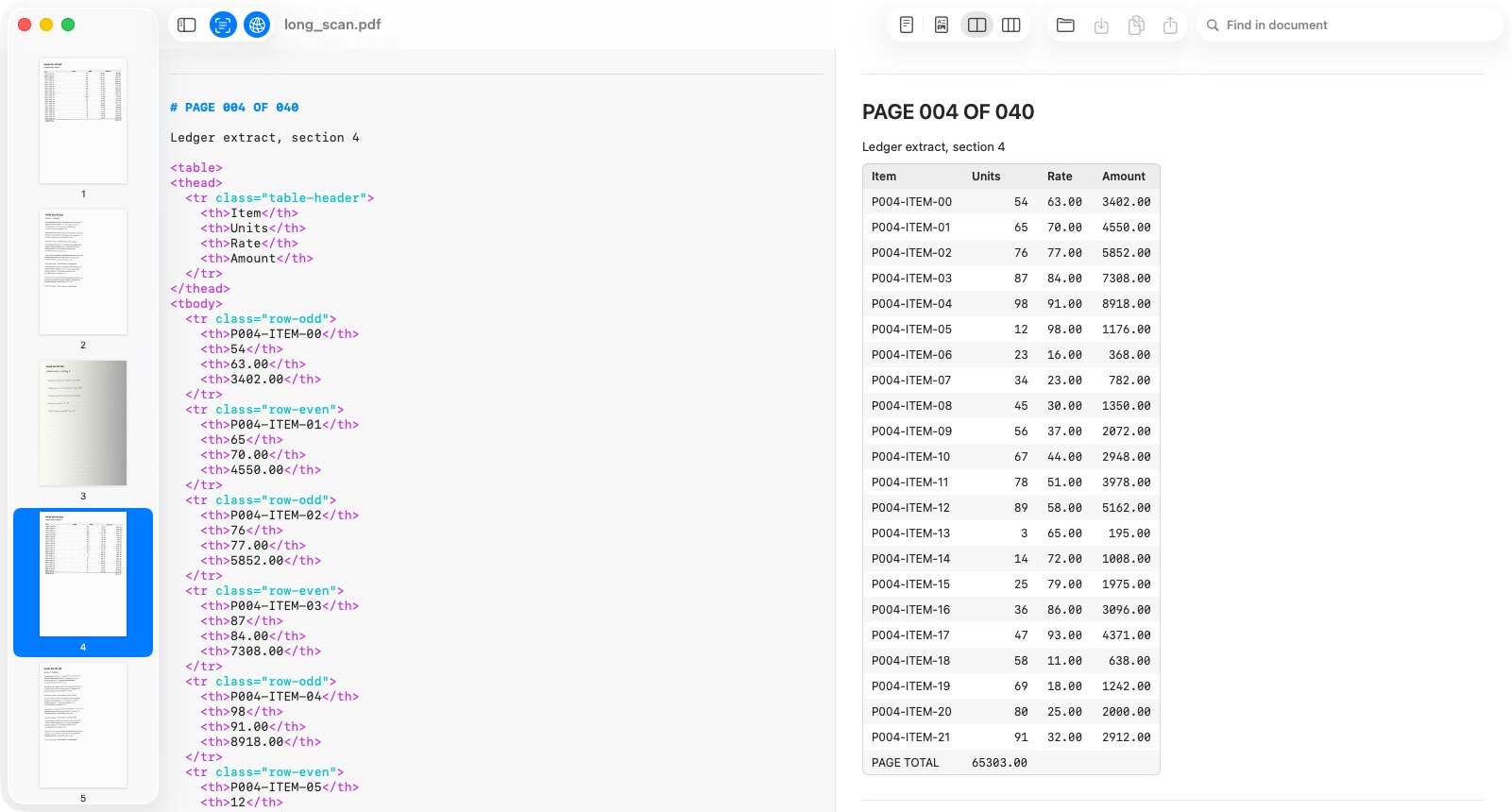Click the Units column header
This screenshot has width=1511, height=812.
(986, 177)
